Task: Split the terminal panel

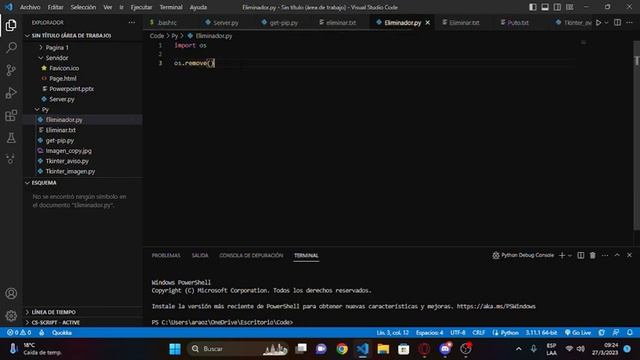Action: (x=580, y=256)
